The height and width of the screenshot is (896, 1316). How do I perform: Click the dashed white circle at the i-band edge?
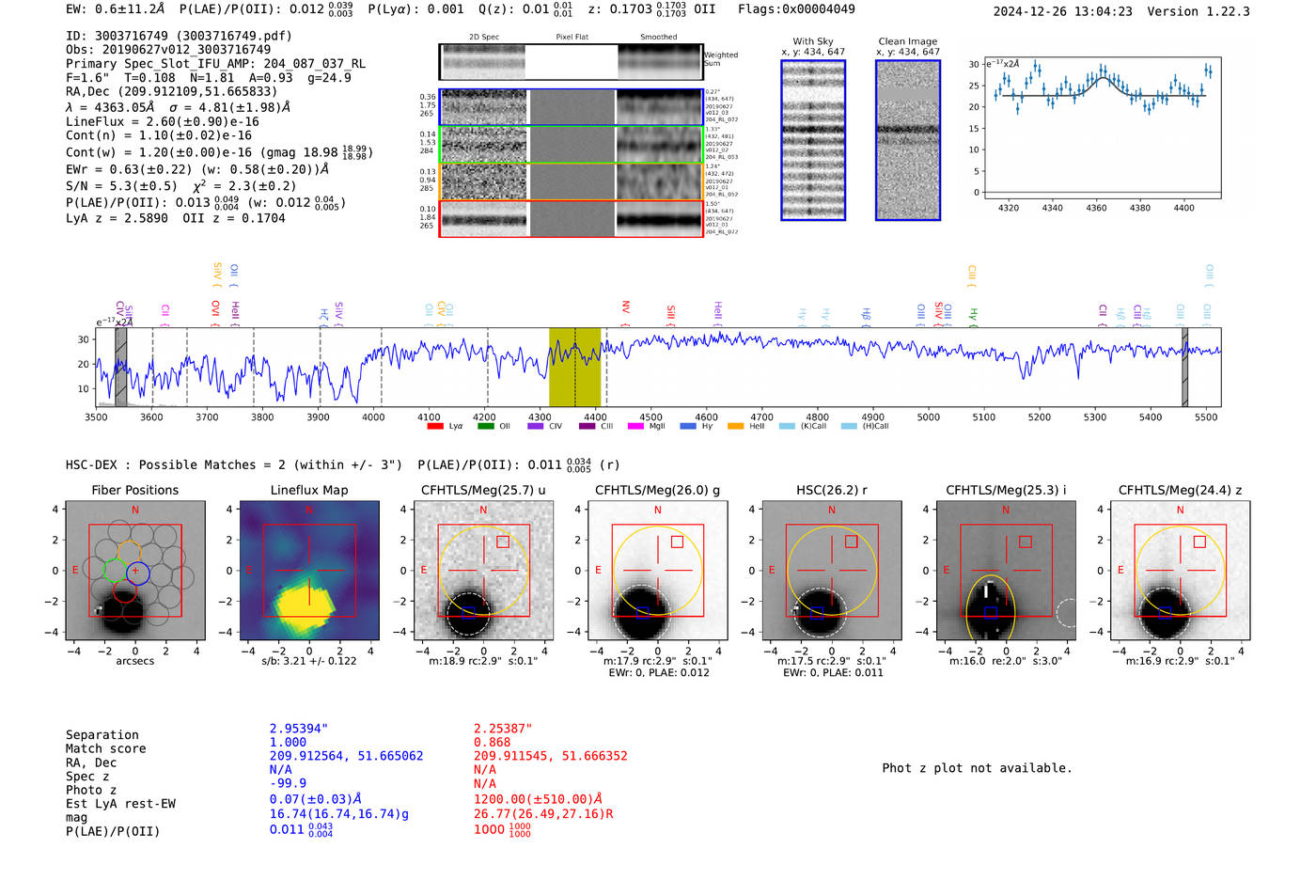click(x=1066, y=613)
